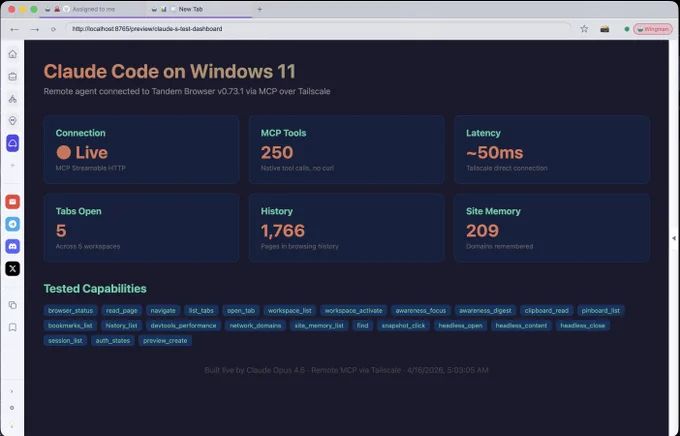Image resolution: width=680 pixels, height=436 pixels.
Task: Click the 'headless_open' capability tag
Action: (x=460, y=325)
